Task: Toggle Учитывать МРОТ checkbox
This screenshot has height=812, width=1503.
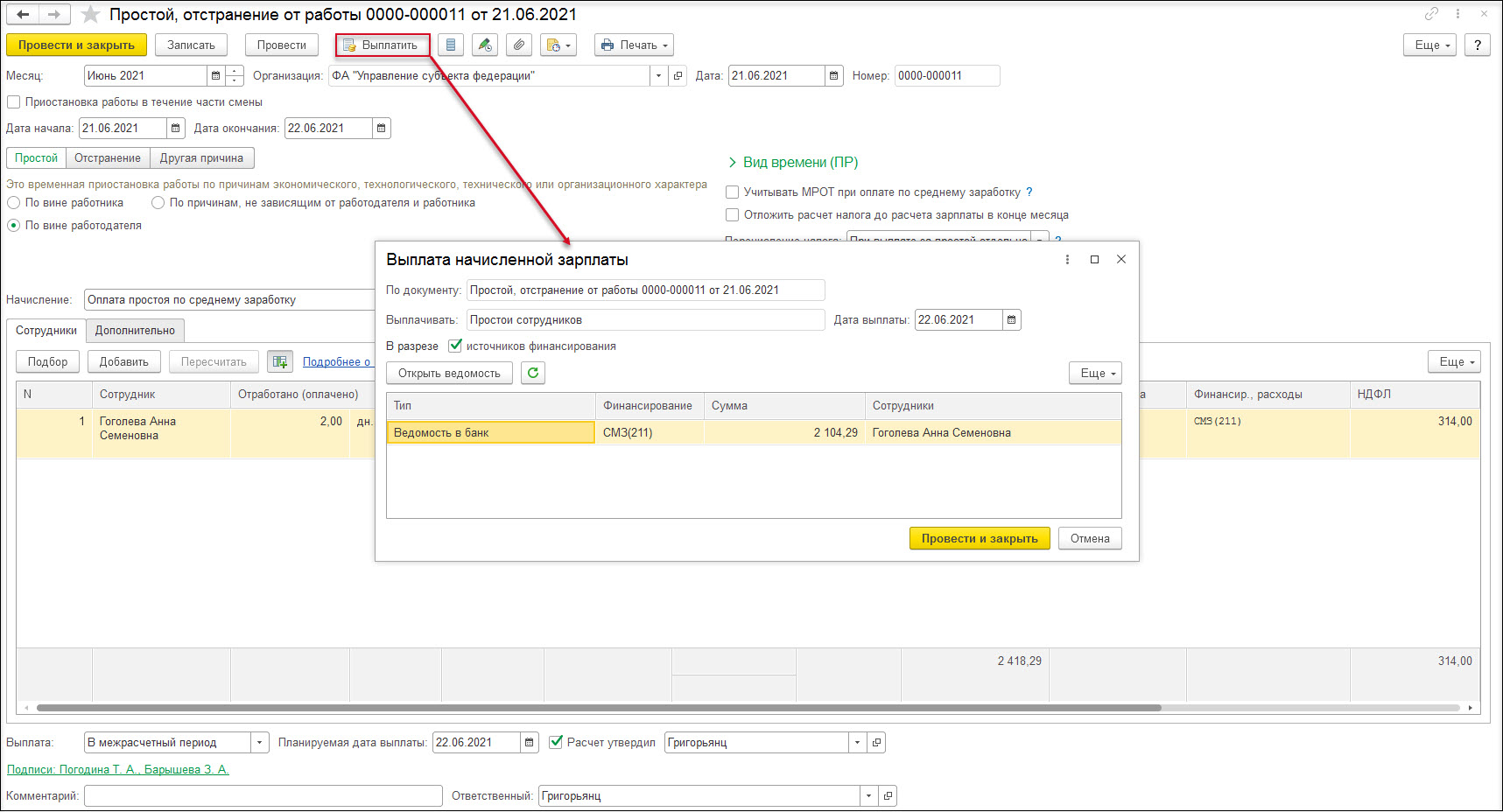Action: pos(733,192)
